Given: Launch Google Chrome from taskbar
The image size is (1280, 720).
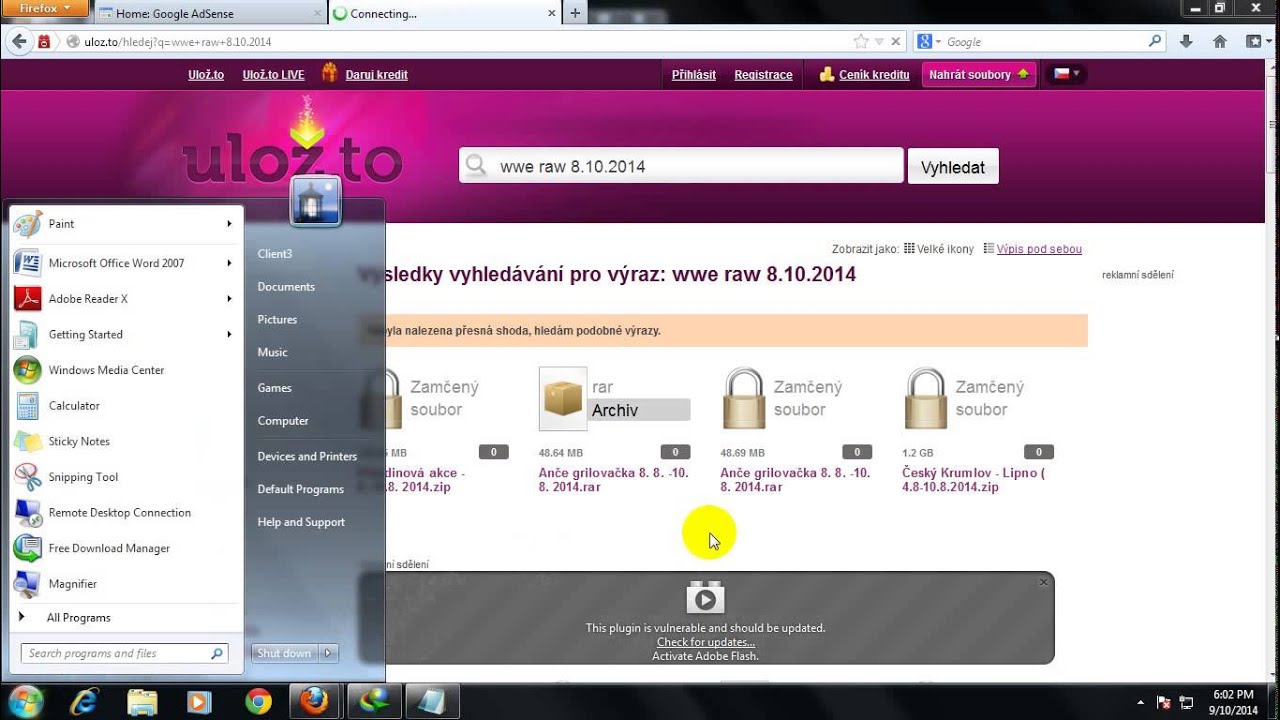Looking at the screenshot, I should click(258, 702).
